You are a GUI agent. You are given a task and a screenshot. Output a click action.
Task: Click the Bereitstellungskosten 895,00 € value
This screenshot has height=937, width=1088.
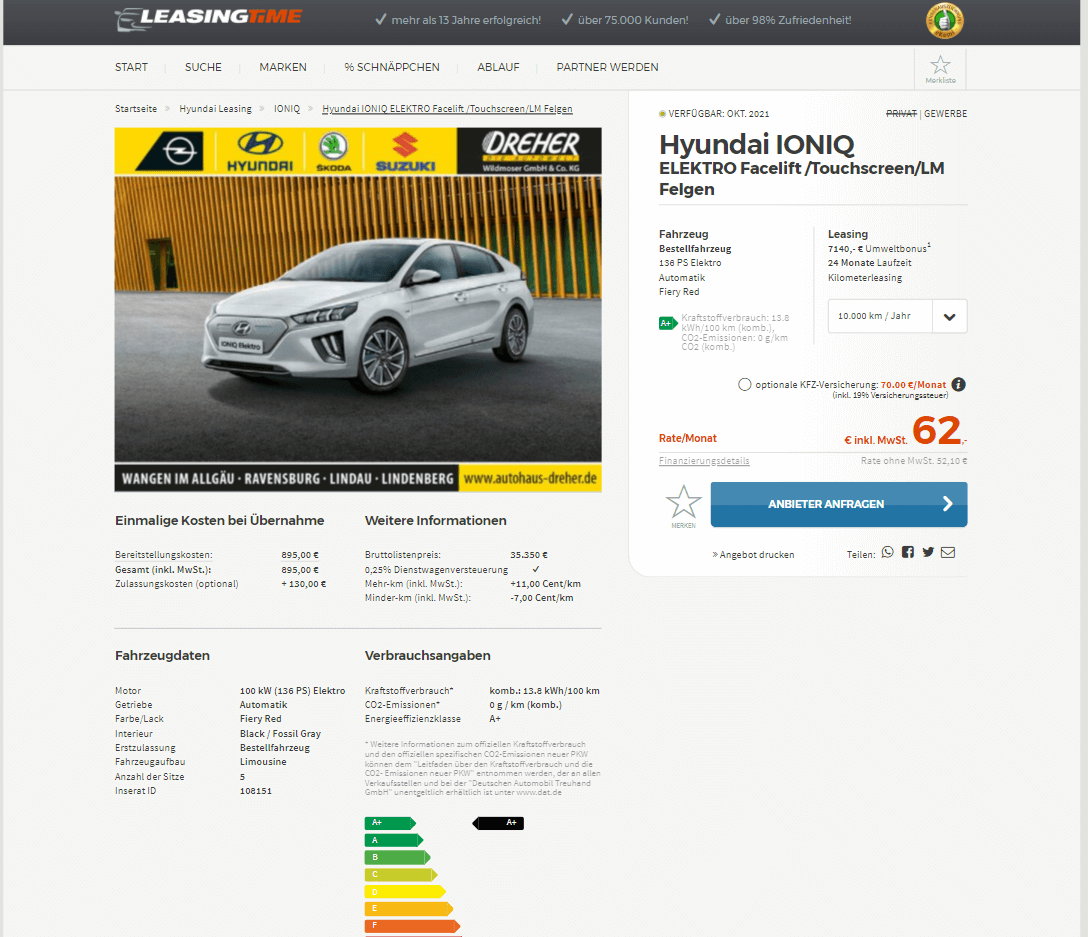(x=300, y=555)
